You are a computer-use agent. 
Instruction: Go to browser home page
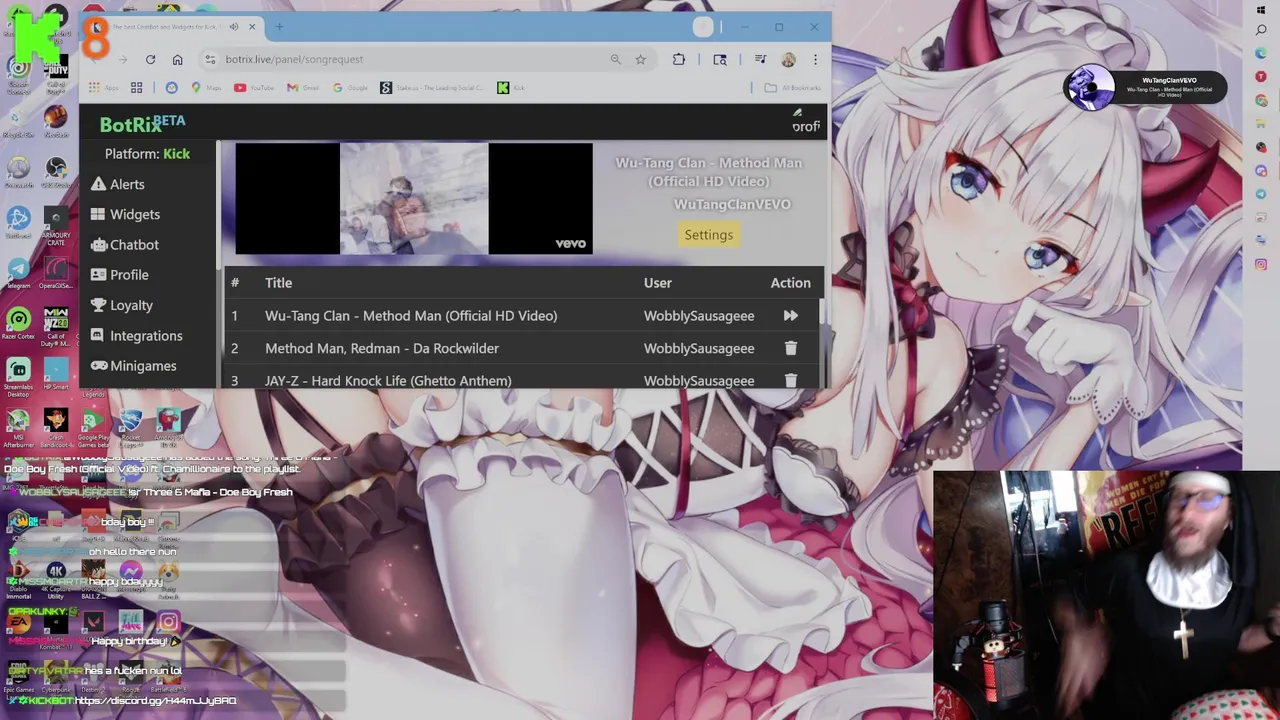177,59
